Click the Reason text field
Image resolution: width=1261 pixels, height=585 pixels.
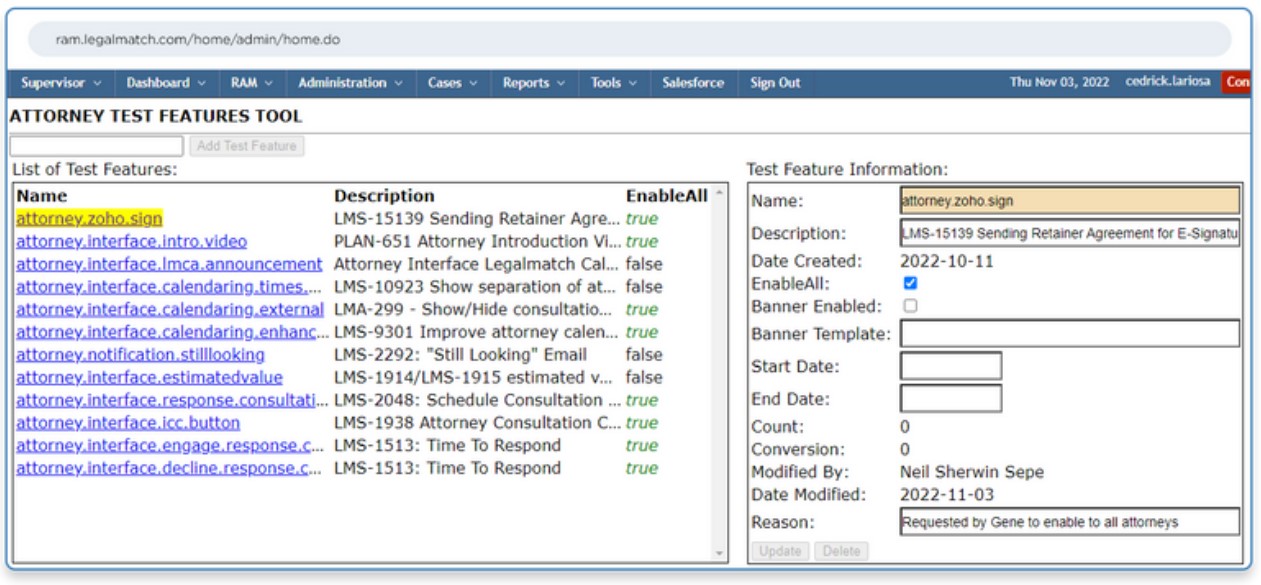coord(1069,522)
